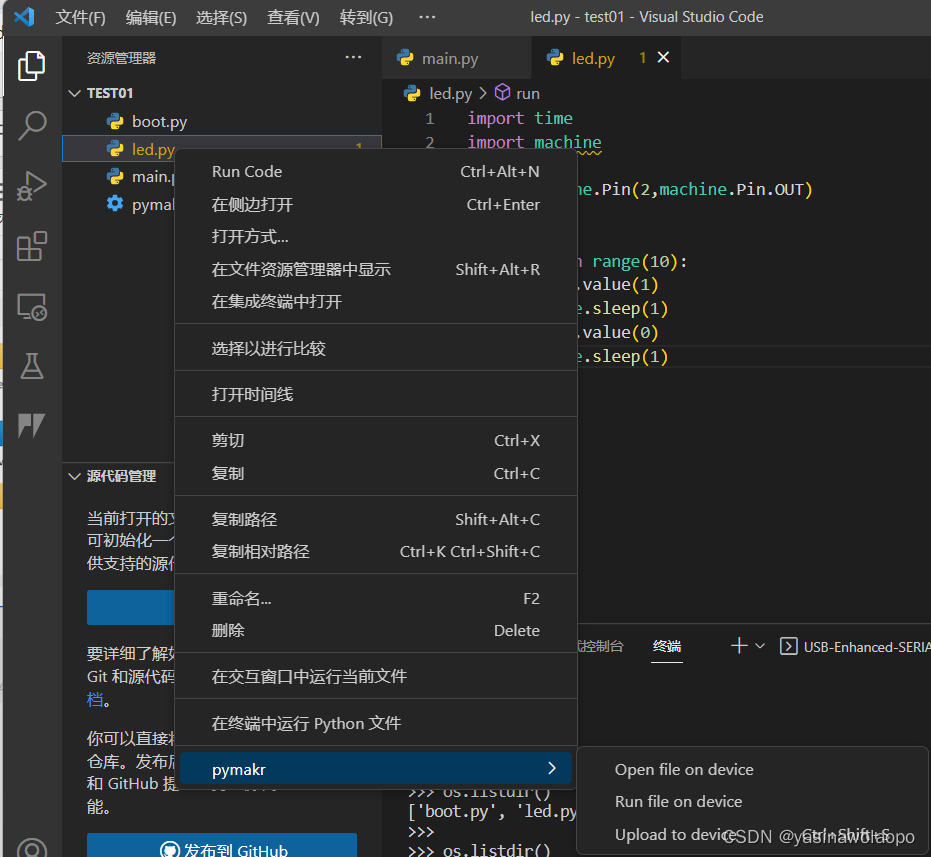This screenshot has width=931, height=857.
Task: Open the 查看(V) menu
Action: (x=292, y=17)
